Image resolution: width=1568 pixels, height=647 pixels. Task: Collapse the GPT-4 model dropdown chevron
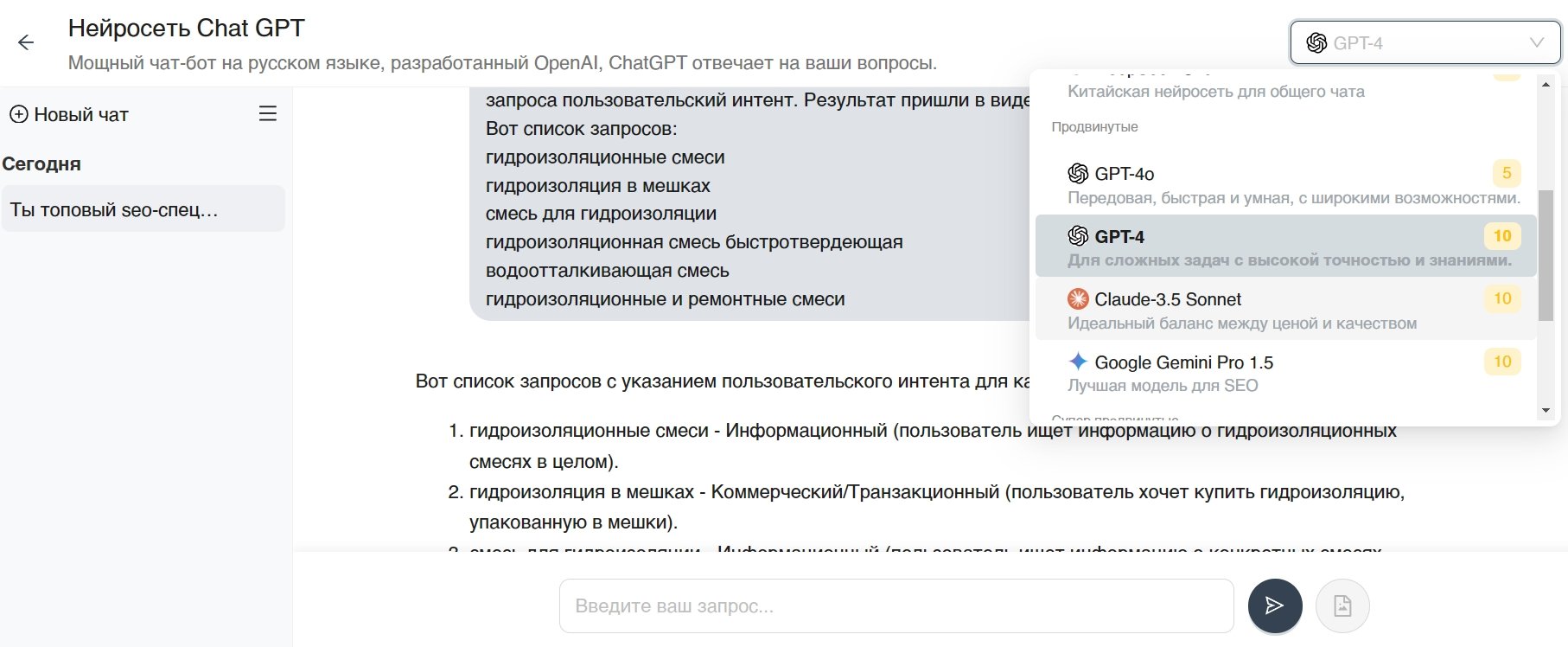(1537, 43)
